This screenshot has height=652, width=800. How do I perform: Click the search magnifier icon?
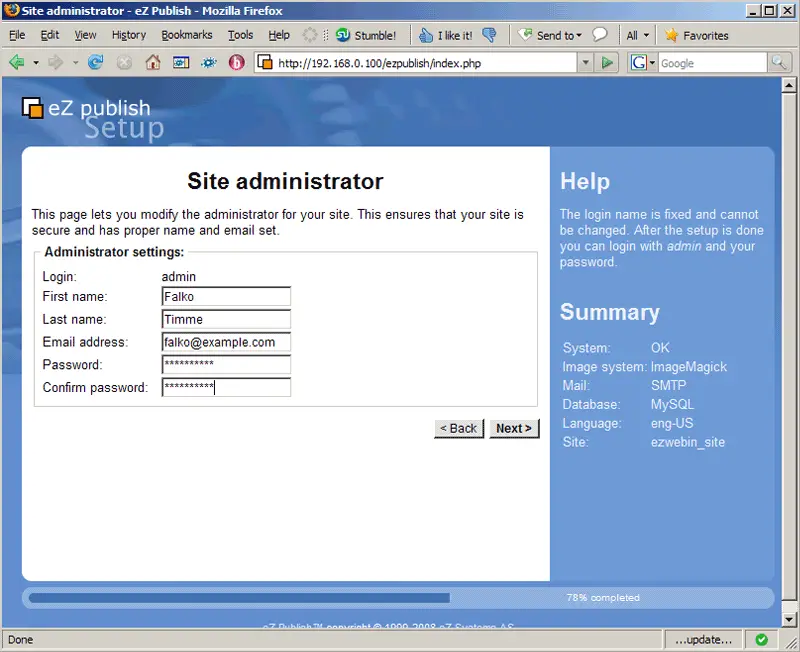pyautogui.click(x=779, y=63)
